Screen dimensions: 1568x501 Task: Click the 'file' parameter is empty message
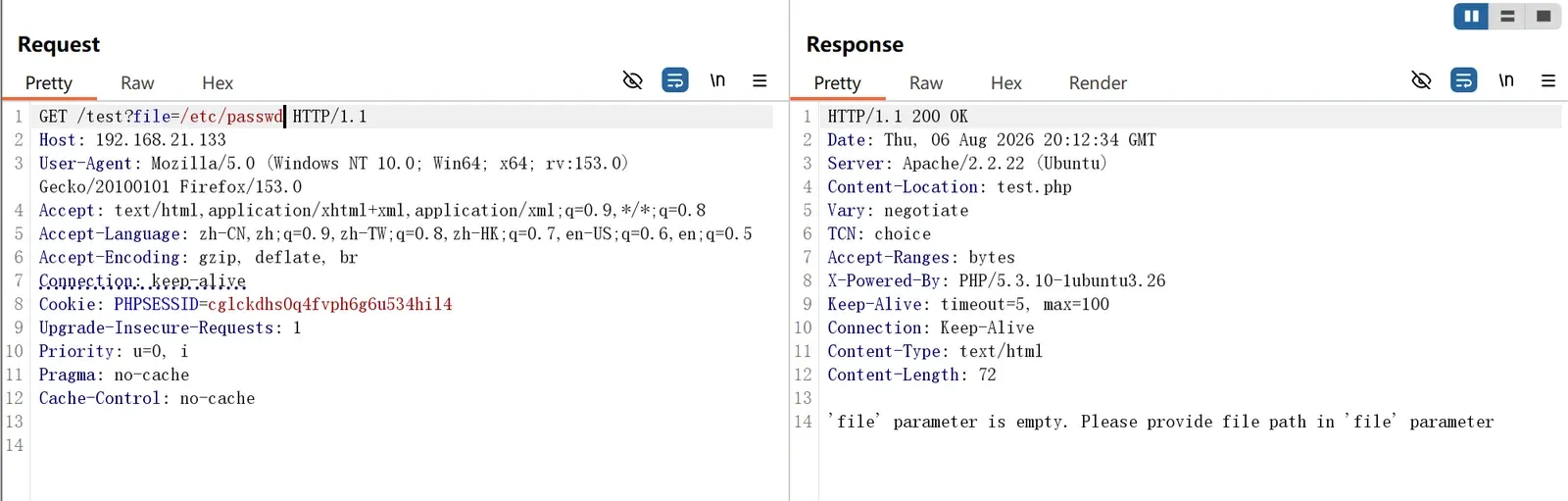(1161, 423)
